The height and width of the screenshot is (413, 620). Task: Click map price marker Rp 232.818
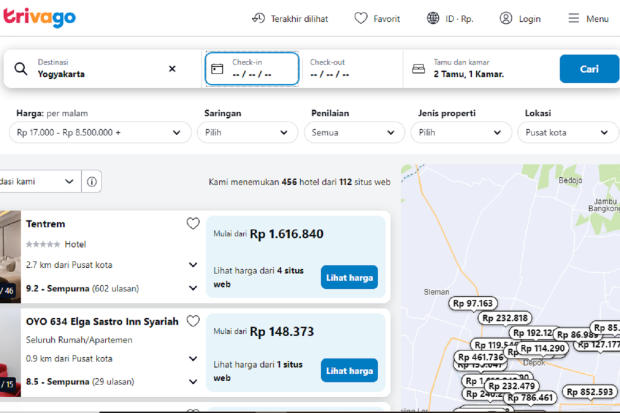505,318
